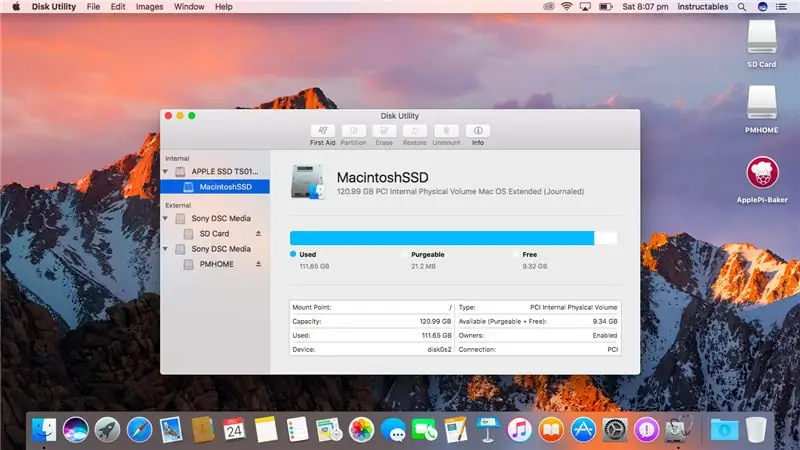Open Messages in the Dock
Screen dimensions: 800x450
click(x=393, y=431)
